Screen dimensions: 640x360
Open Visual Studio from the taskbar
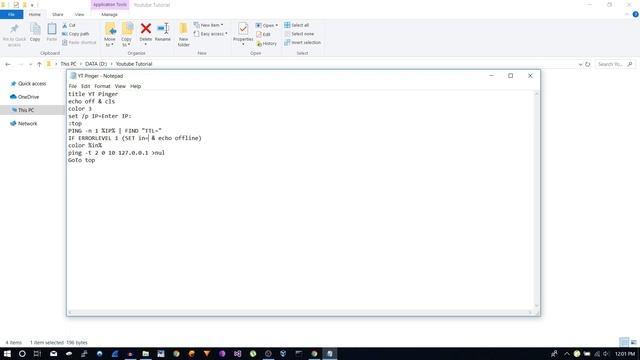[x=238, y=354]
